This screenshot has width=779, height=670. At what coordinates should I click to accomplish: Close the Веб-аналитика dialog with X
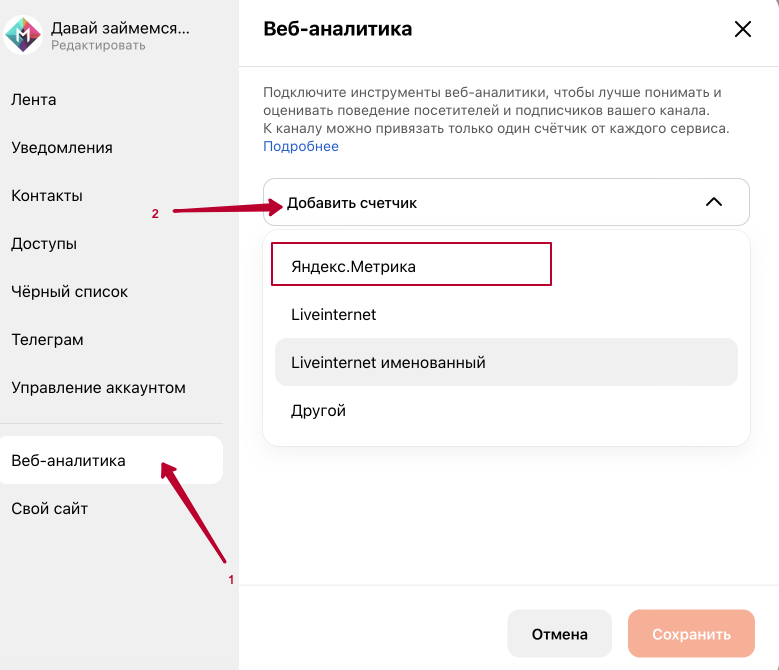point(742,29)
